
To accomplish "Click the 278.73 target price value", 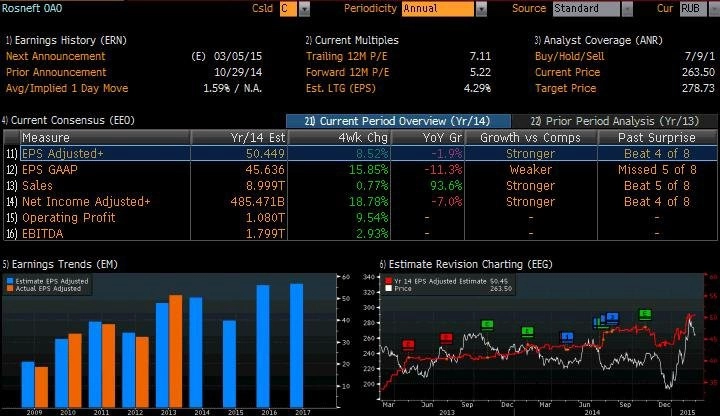I will click(698, 88).
